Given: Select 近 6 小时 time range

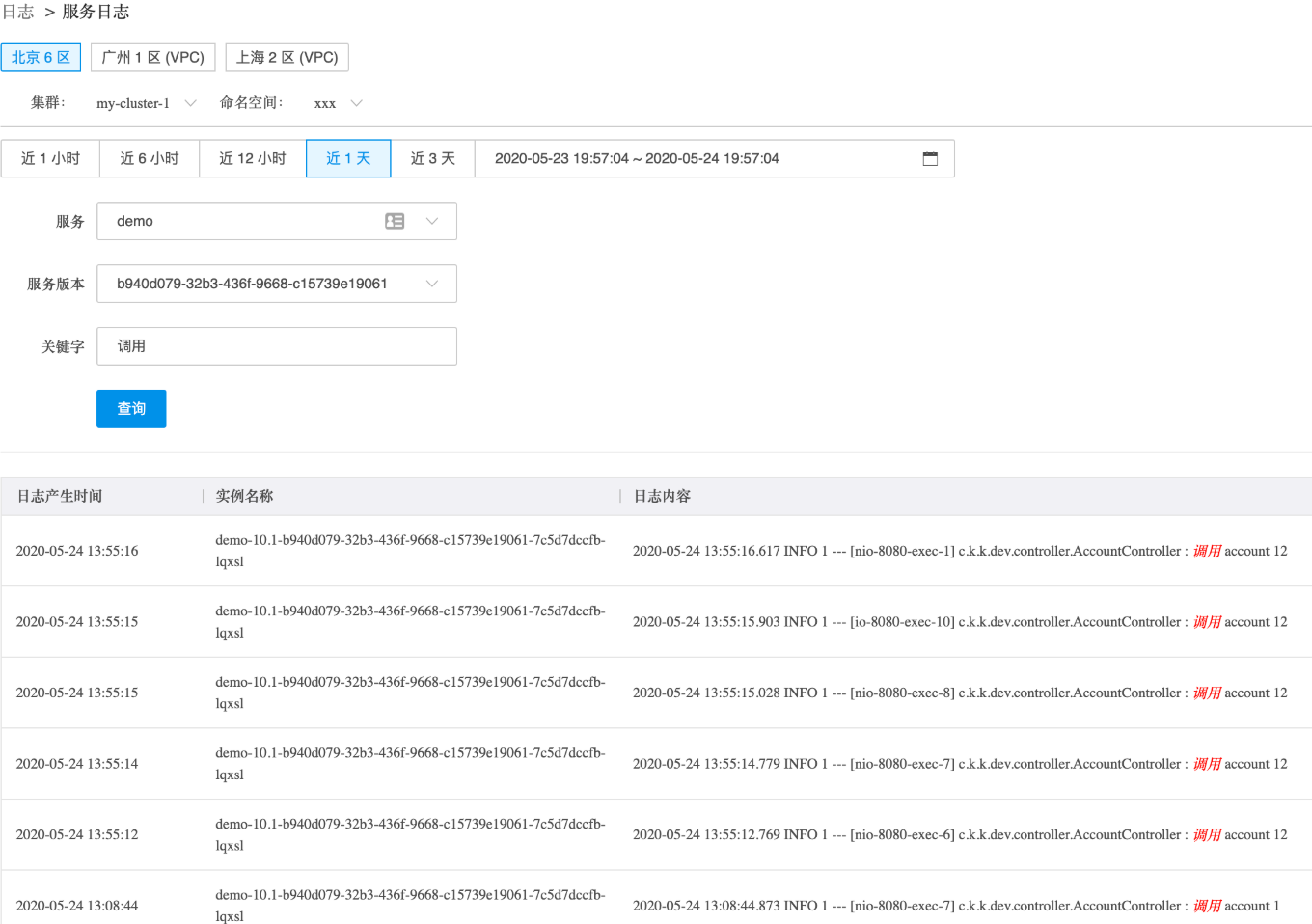Looking at the screenshot, I should [x=150, y=159].
